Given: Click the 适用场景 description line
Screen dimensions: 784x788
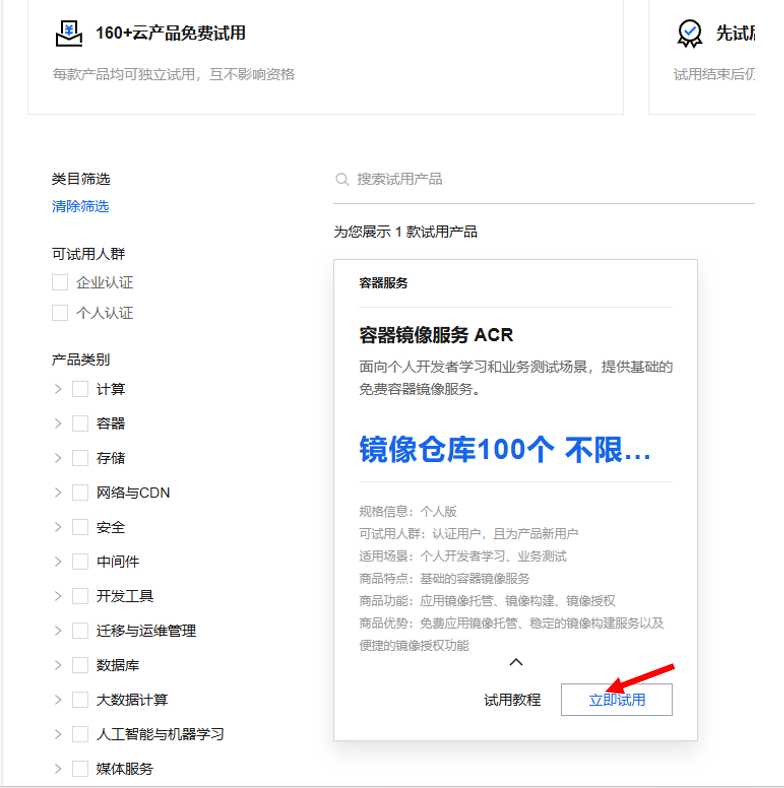Looking at the screenshot, I should 462,556.
